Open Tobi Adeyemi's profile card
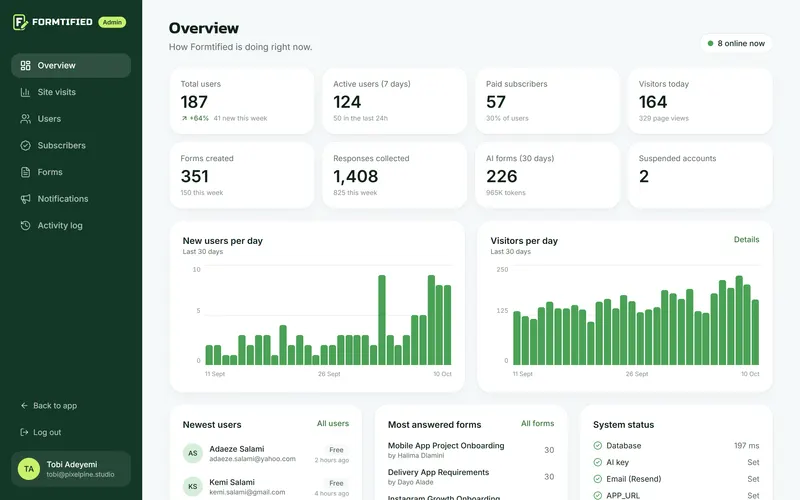 click(x=71, y=469)
